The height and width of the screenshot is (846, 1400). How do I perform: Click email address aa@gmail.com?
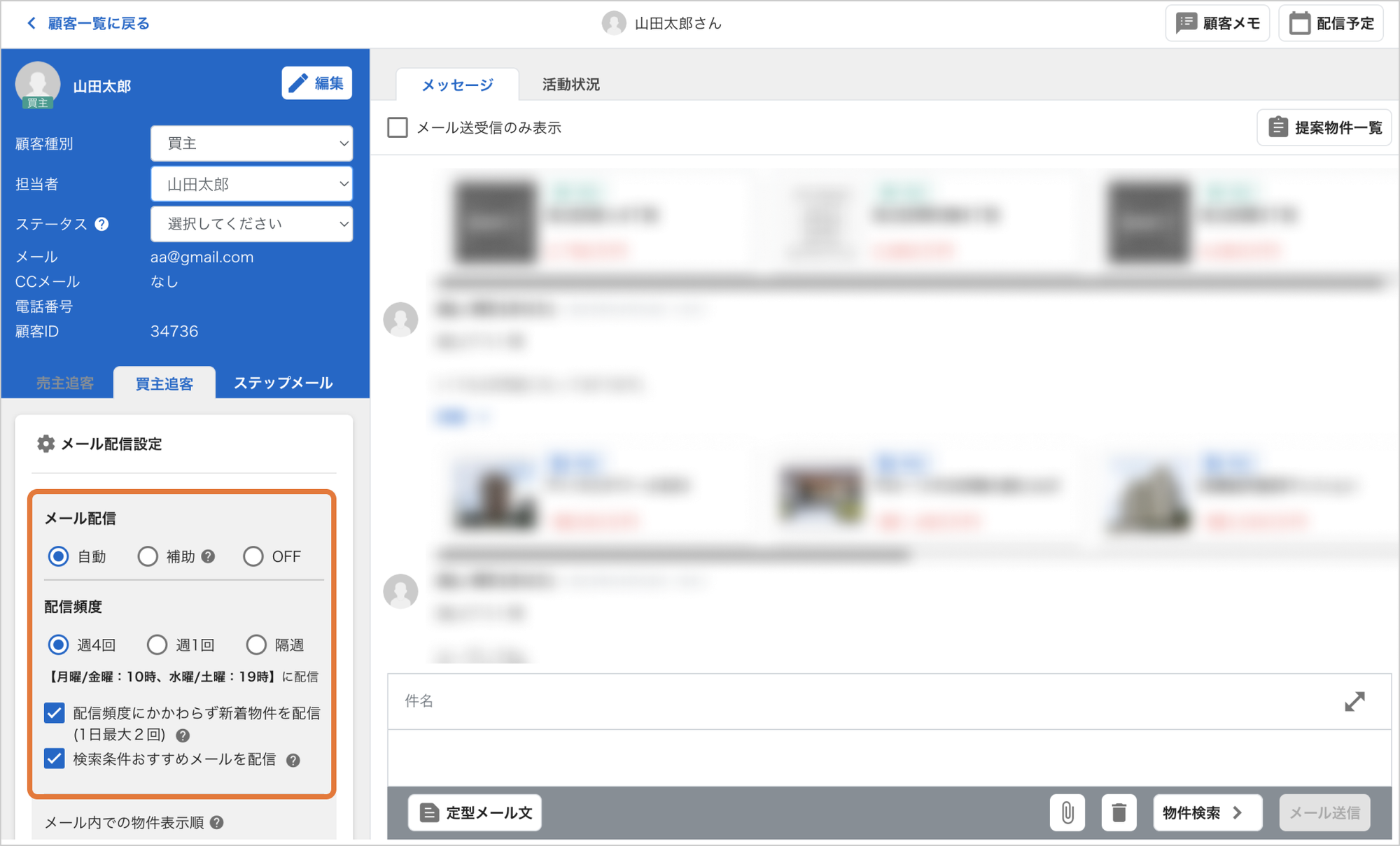pos(202,257)
